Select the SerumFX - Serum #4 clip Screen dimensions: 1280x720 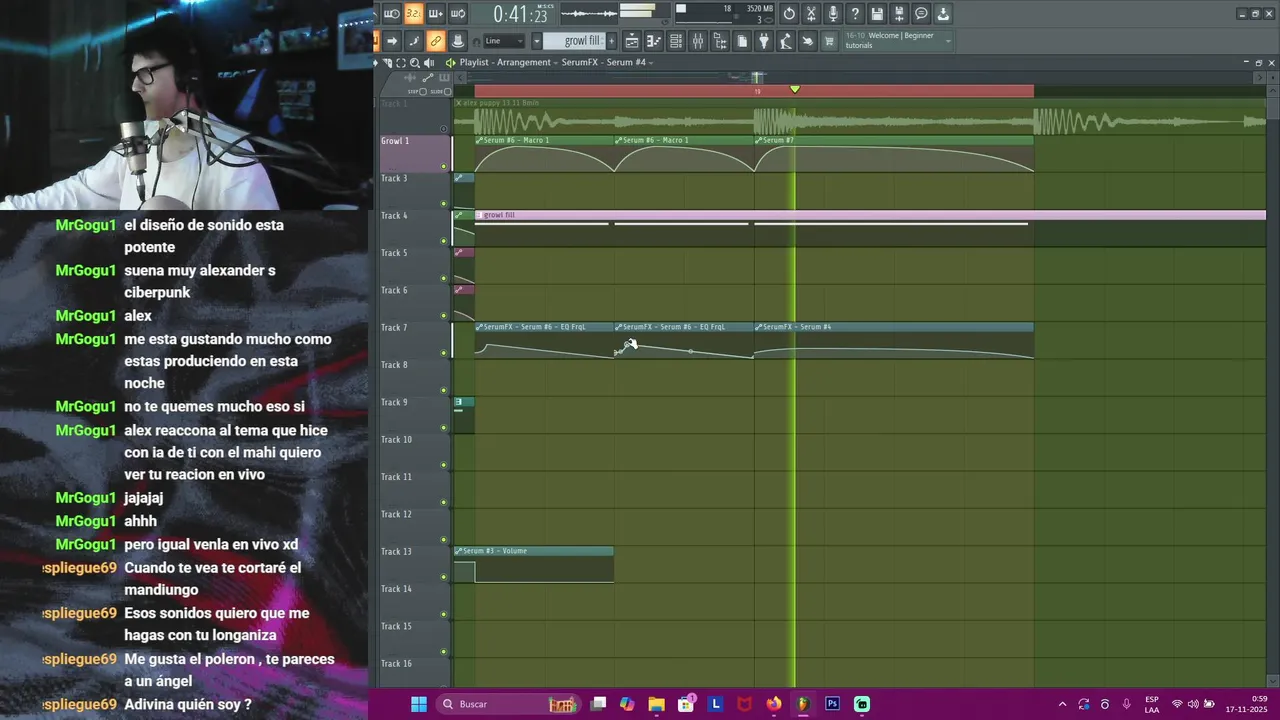pos(893,340)
